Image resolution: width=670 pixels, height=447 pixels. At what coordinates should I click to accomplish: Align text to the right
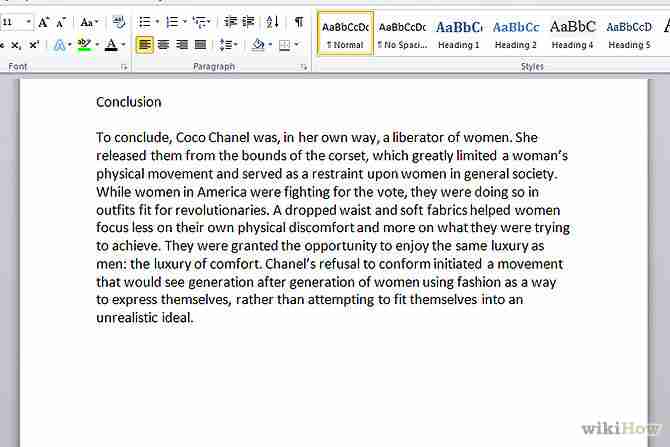(x=181, y=45)
